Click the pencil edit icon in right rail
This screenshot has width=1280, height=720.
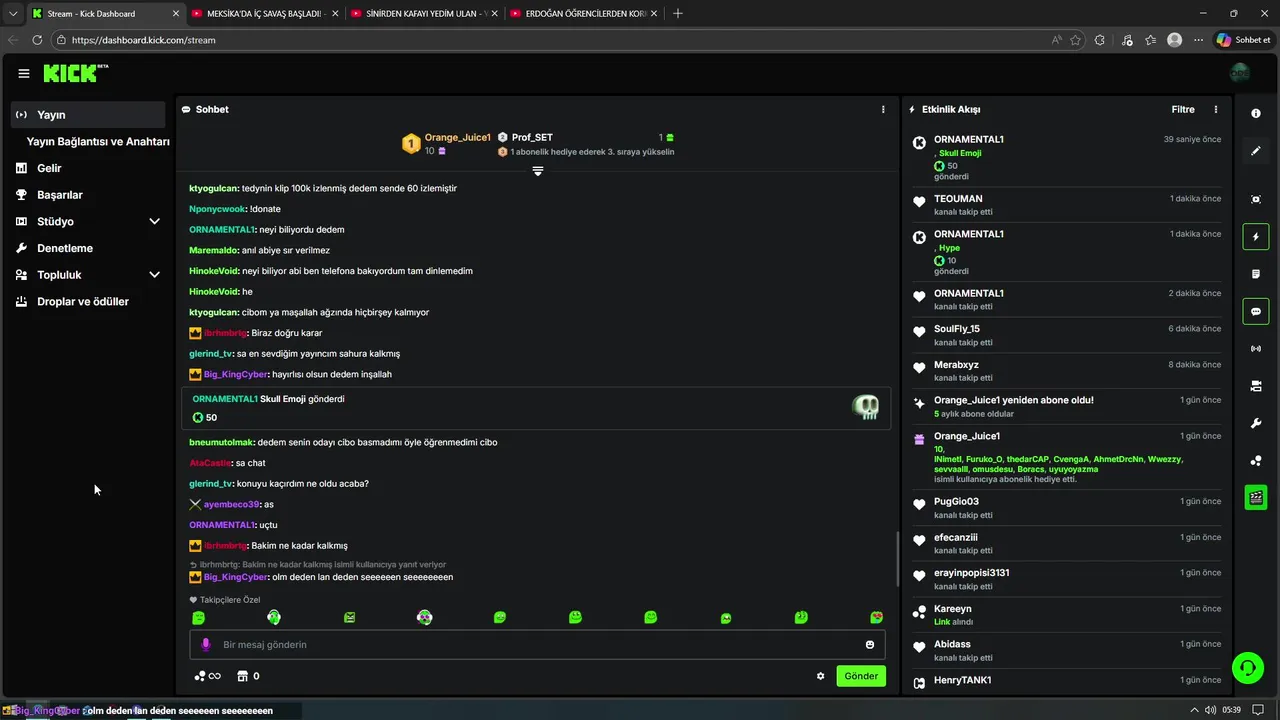point(1256,151)
